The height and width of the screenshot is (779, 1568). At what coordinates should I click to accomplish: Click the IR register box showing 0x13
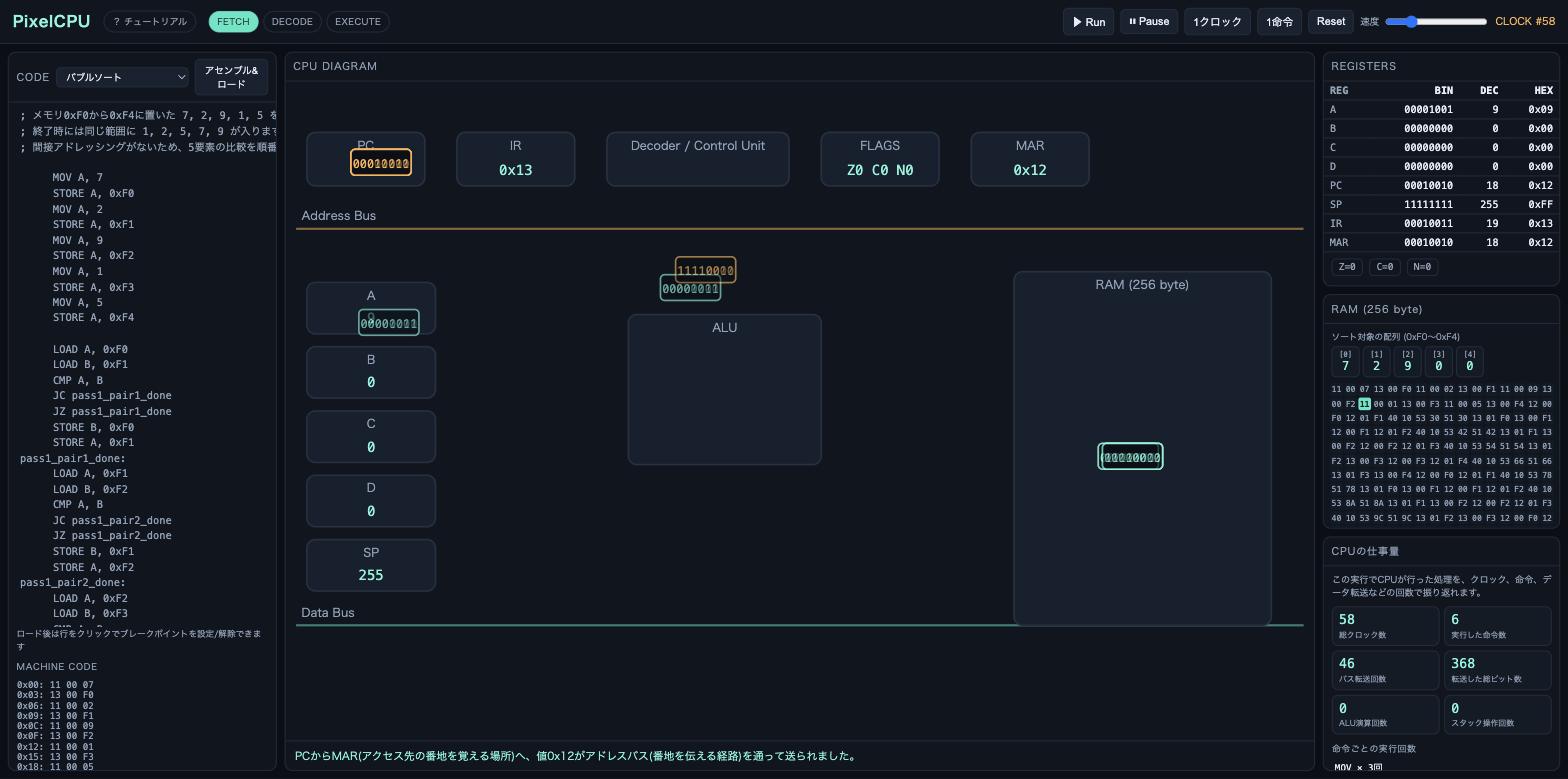tap(516, 159)
